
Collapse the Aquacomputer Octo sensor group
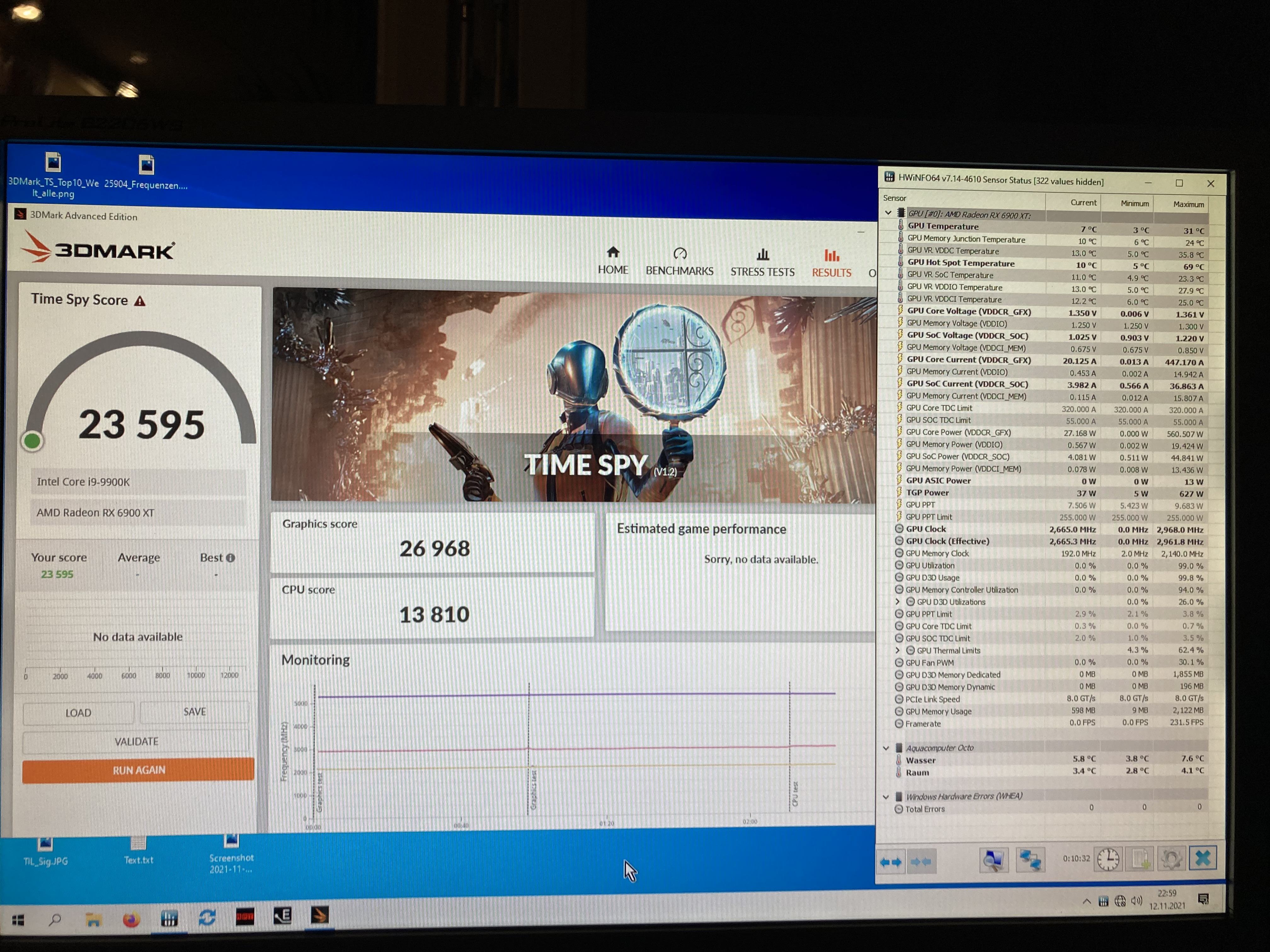(886, 748)
